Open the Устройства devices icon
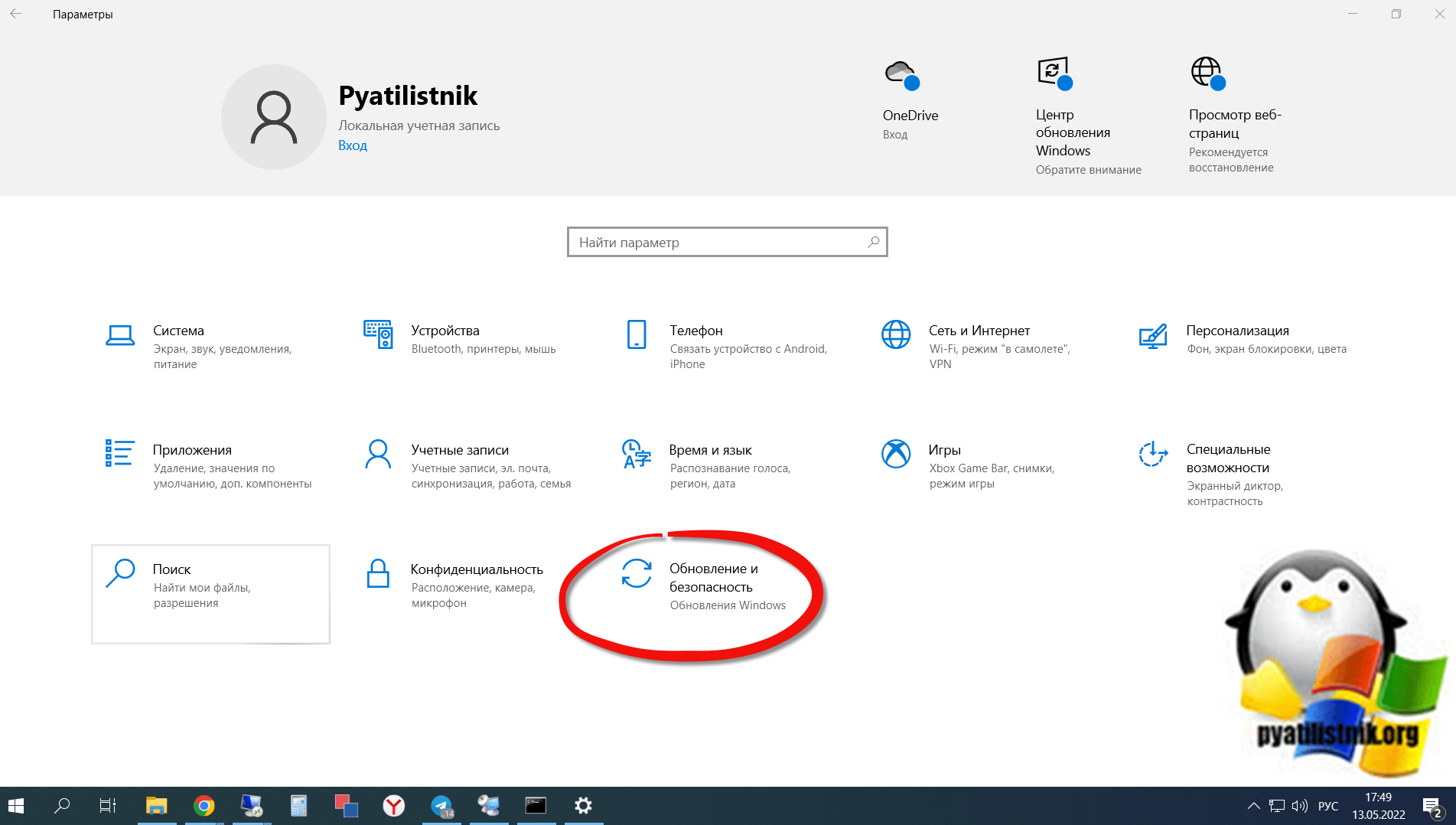 pyautogui.click(x=378, y=334)
